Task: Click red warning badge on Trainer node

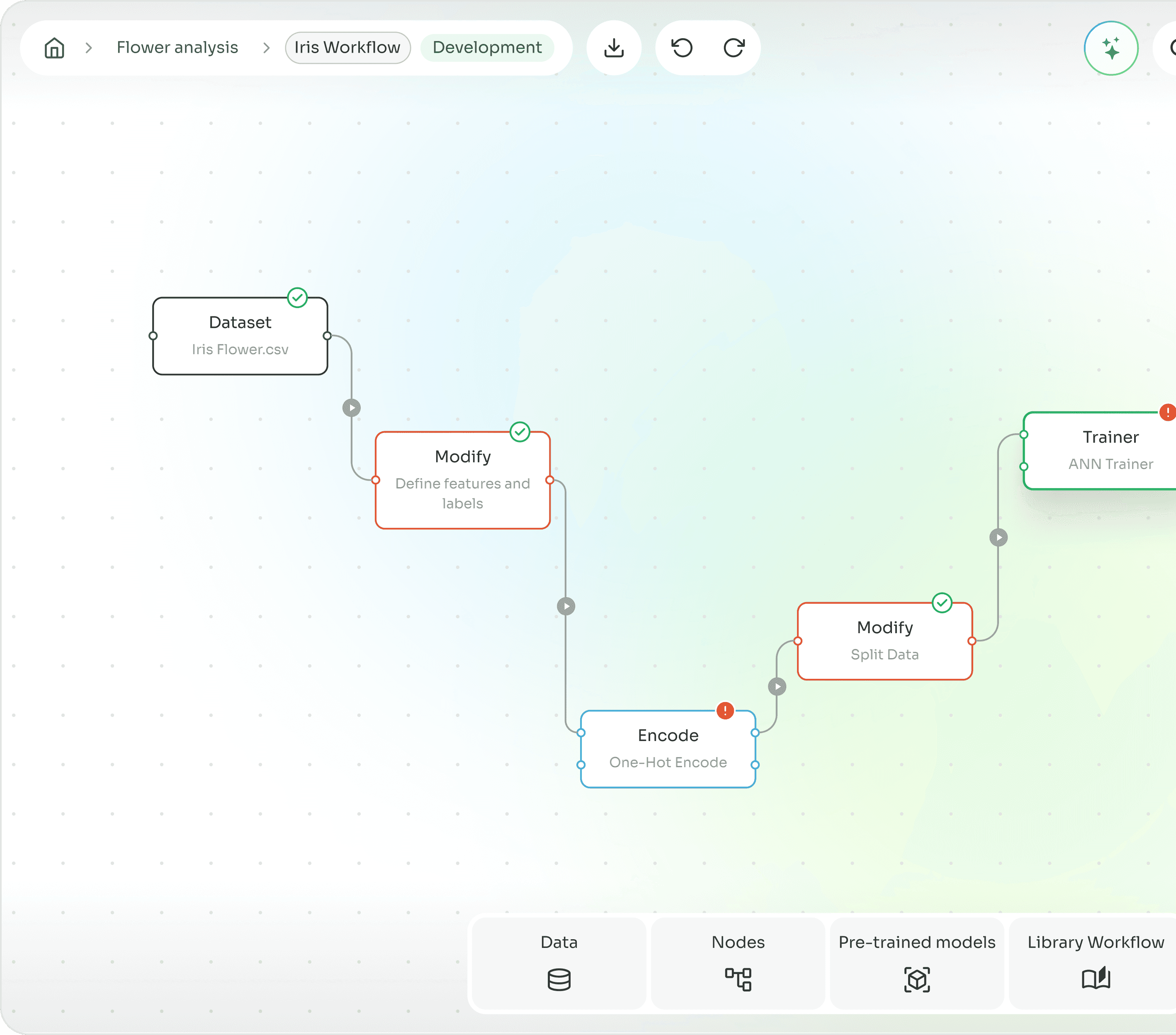Action: click(x=1167, y=412)
